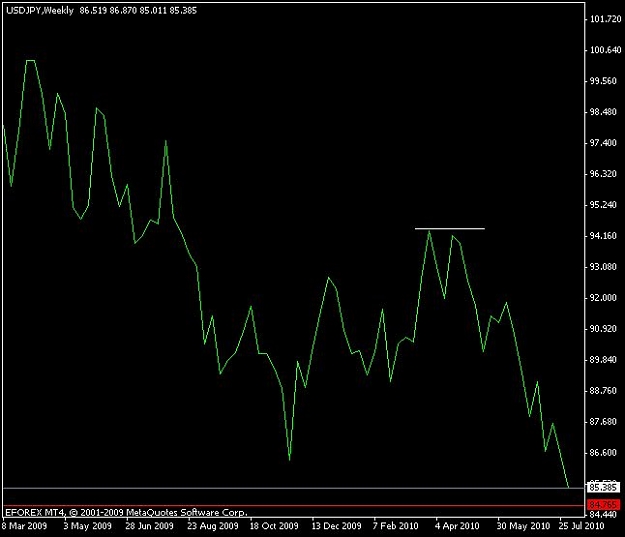Screen dimensions: 625x537
Task: Click the 25 Jul 2010 date label
Action: pos(581,526)
